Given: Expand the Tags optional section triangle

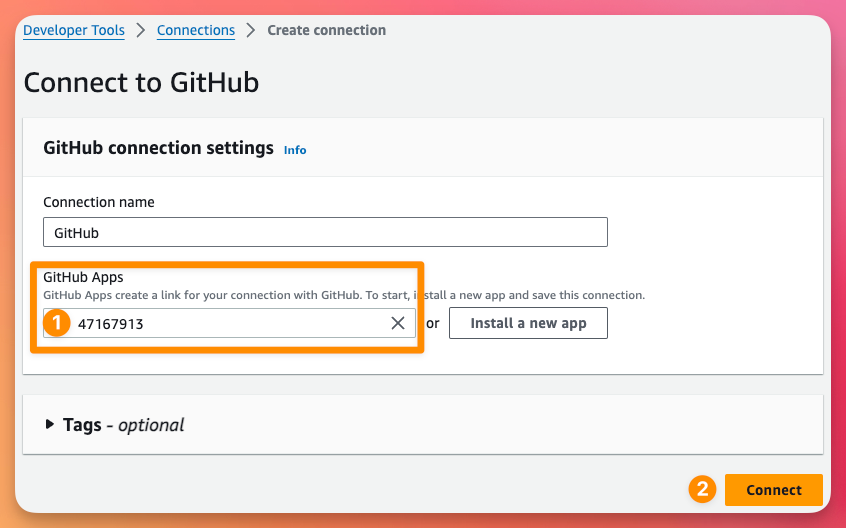Looking at the screenshot, I should [x=50, y=424].
